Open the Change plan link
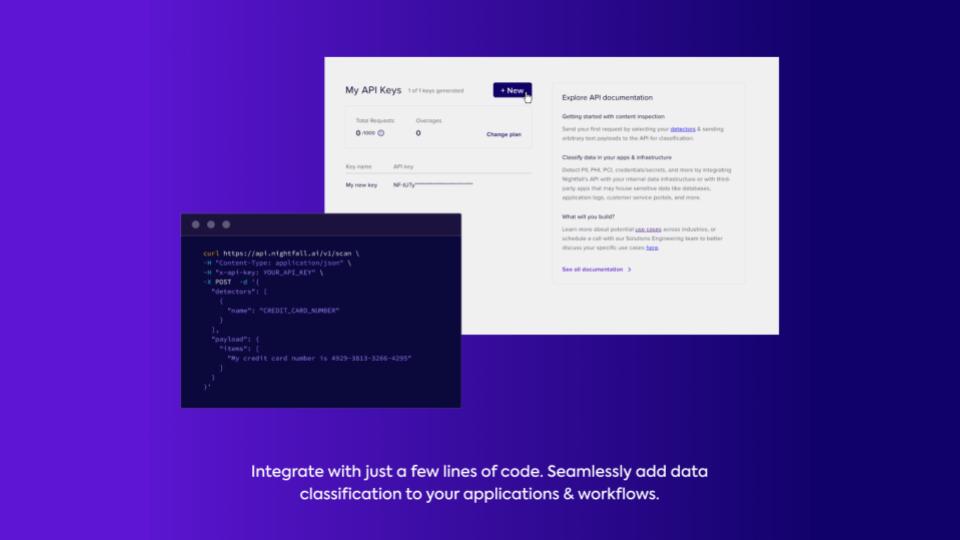The width and height of the screenshot is (960, 540). pyautogui.click(x=503, y=134)
